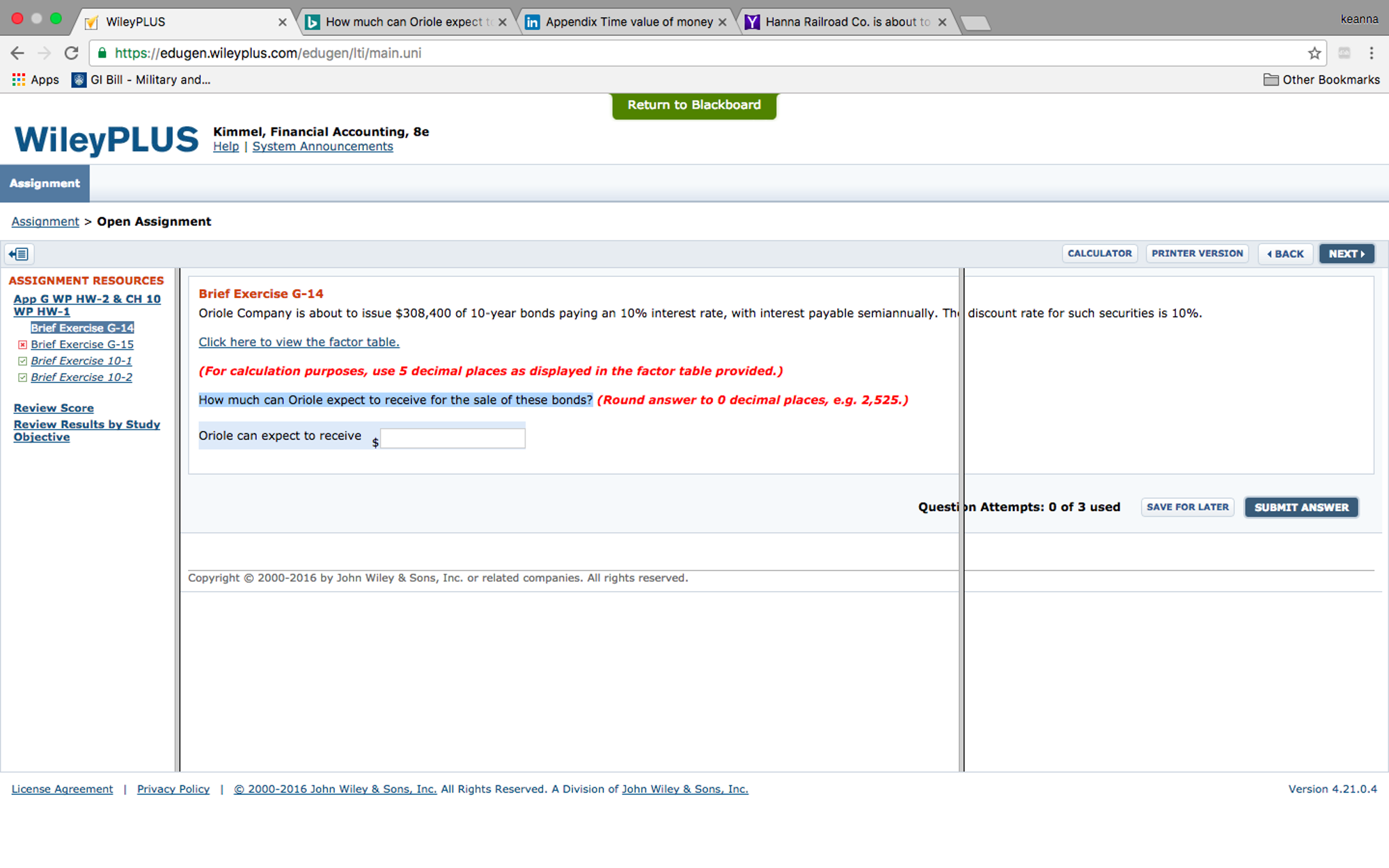The height and width of the screenshot is (868, 1389).
Task: Click the Brief Exercise G-14 link
Action: point(82,328)
